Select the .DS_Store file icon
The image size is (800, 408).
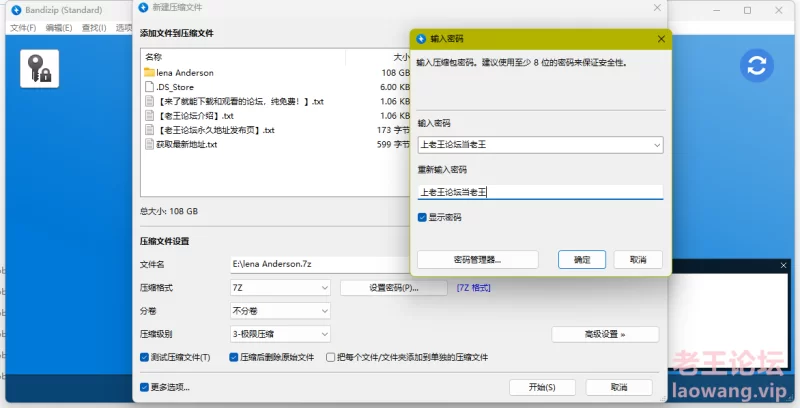(x=149, y=87)
